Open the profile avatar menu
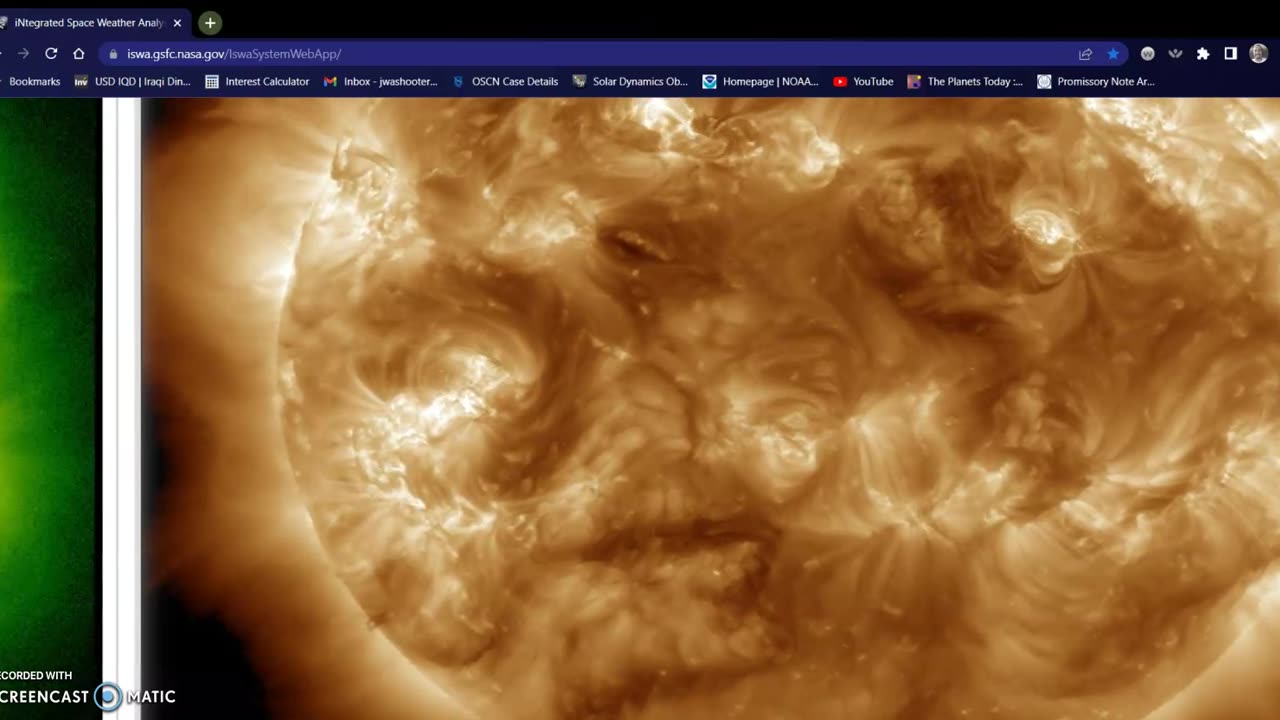Screen dimensions: 1280x720 tap(1258, 54)
